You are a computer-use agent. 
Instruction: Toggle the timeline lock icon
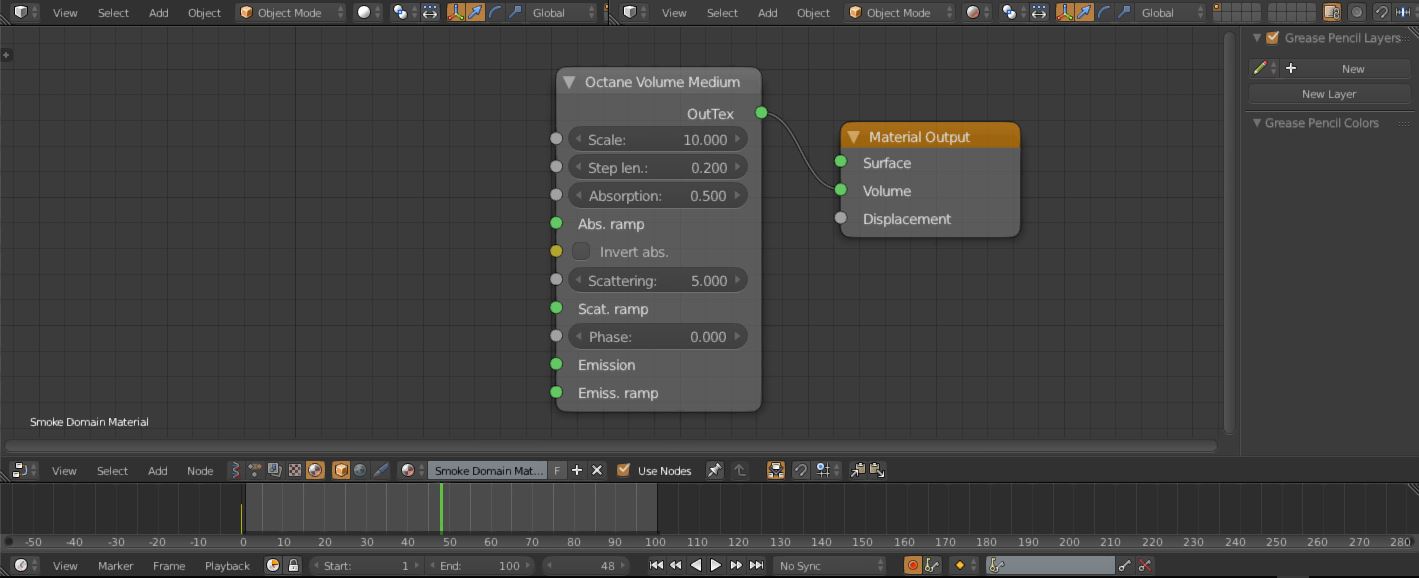pos(293,565)
